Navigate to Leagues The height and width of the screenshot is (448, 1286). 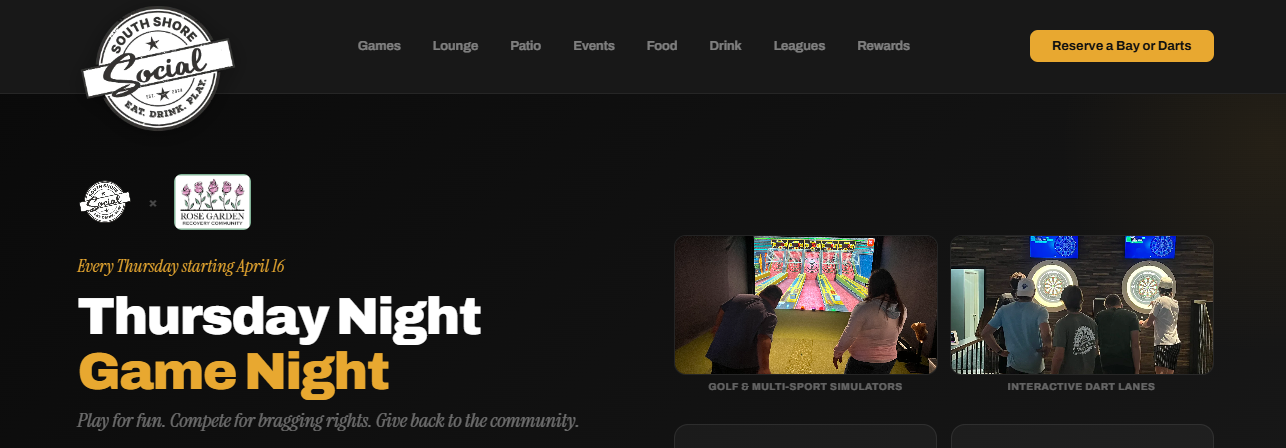pyautogui.click(x=799, y=46)
